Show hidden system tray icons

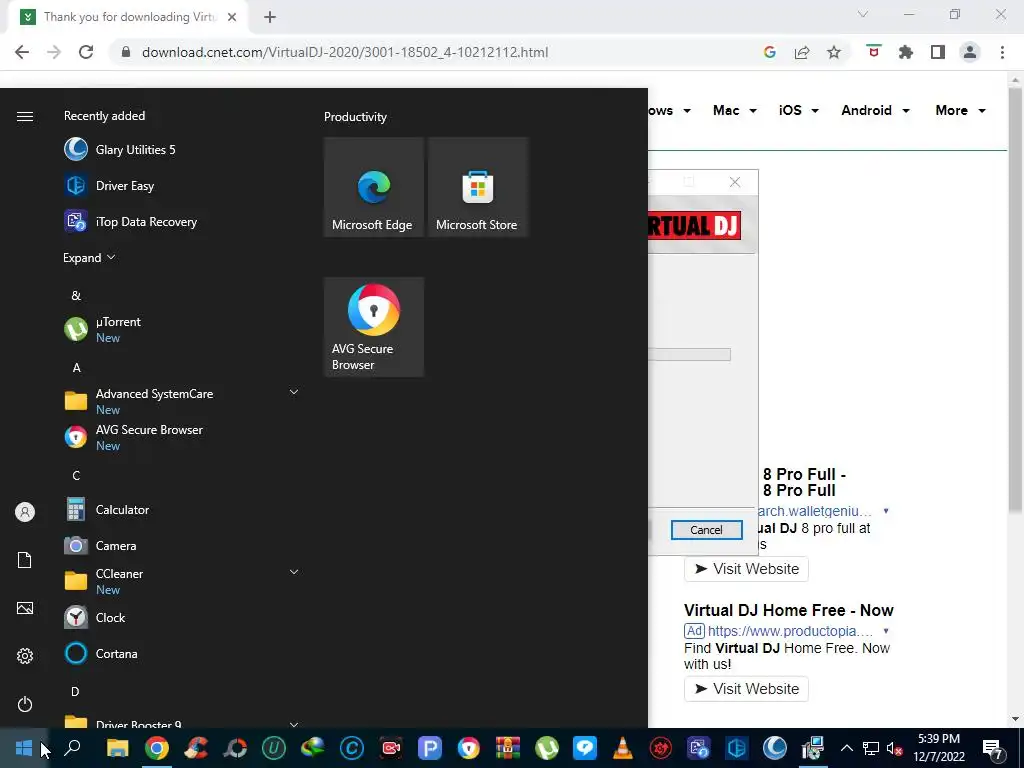[x=846, y=748]
